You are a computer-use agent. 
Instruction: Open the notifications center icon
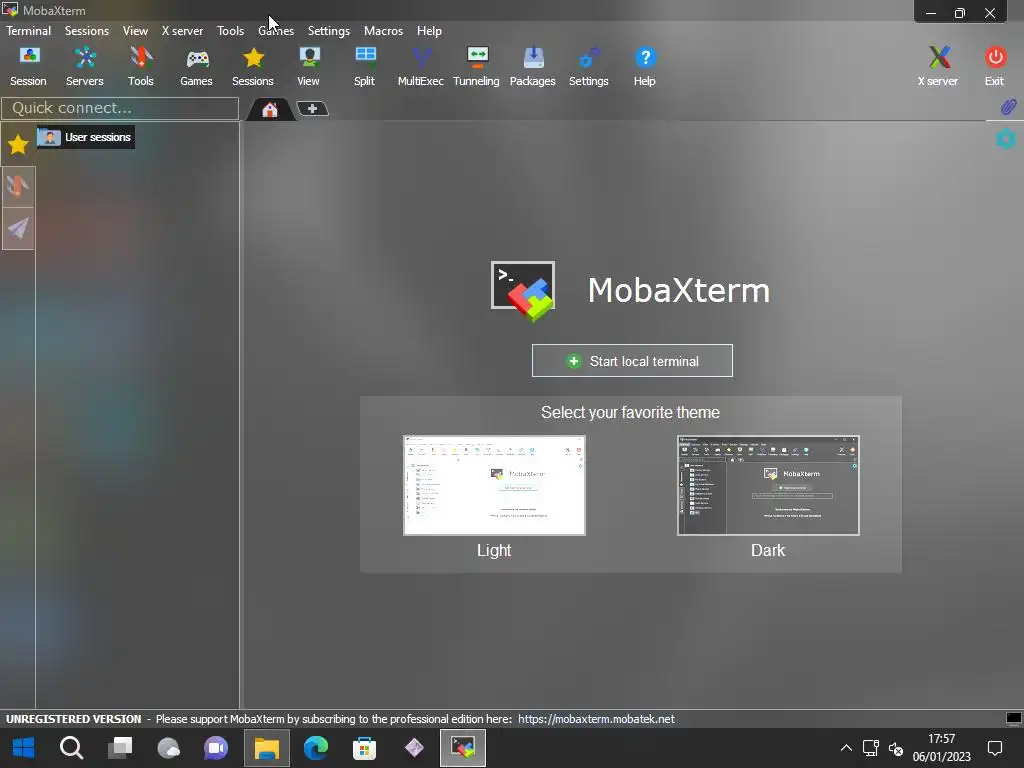click(x=995, y=748)
